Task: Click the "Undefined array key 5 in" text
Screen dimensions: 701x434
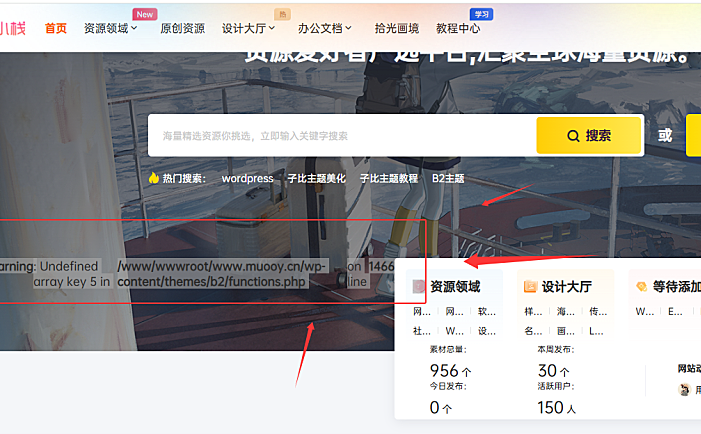Action: click(72, 274)
